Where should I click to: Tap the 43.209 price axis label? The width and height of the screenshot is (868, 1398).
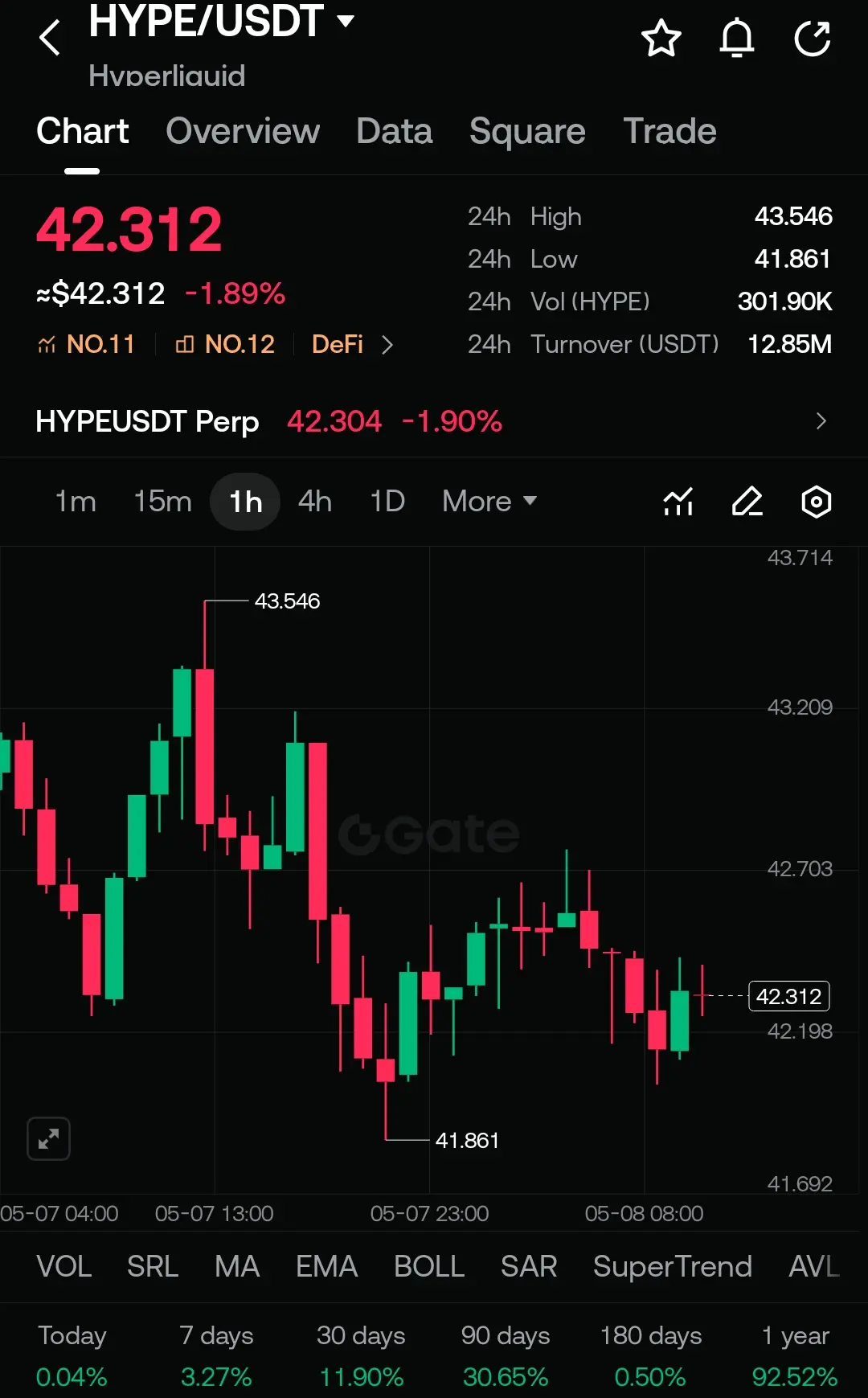(x=800, y=707)
